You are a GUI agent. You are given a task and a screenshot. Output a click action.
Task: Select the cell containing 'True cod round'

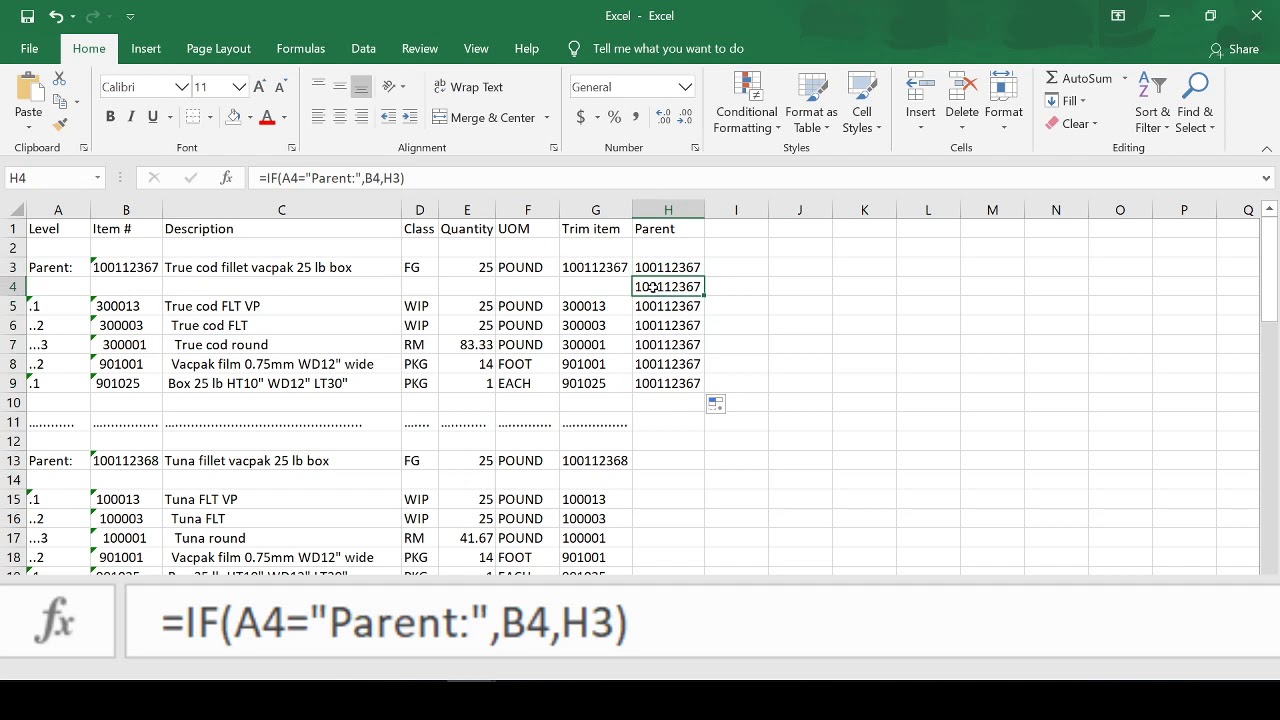[282, 345]
